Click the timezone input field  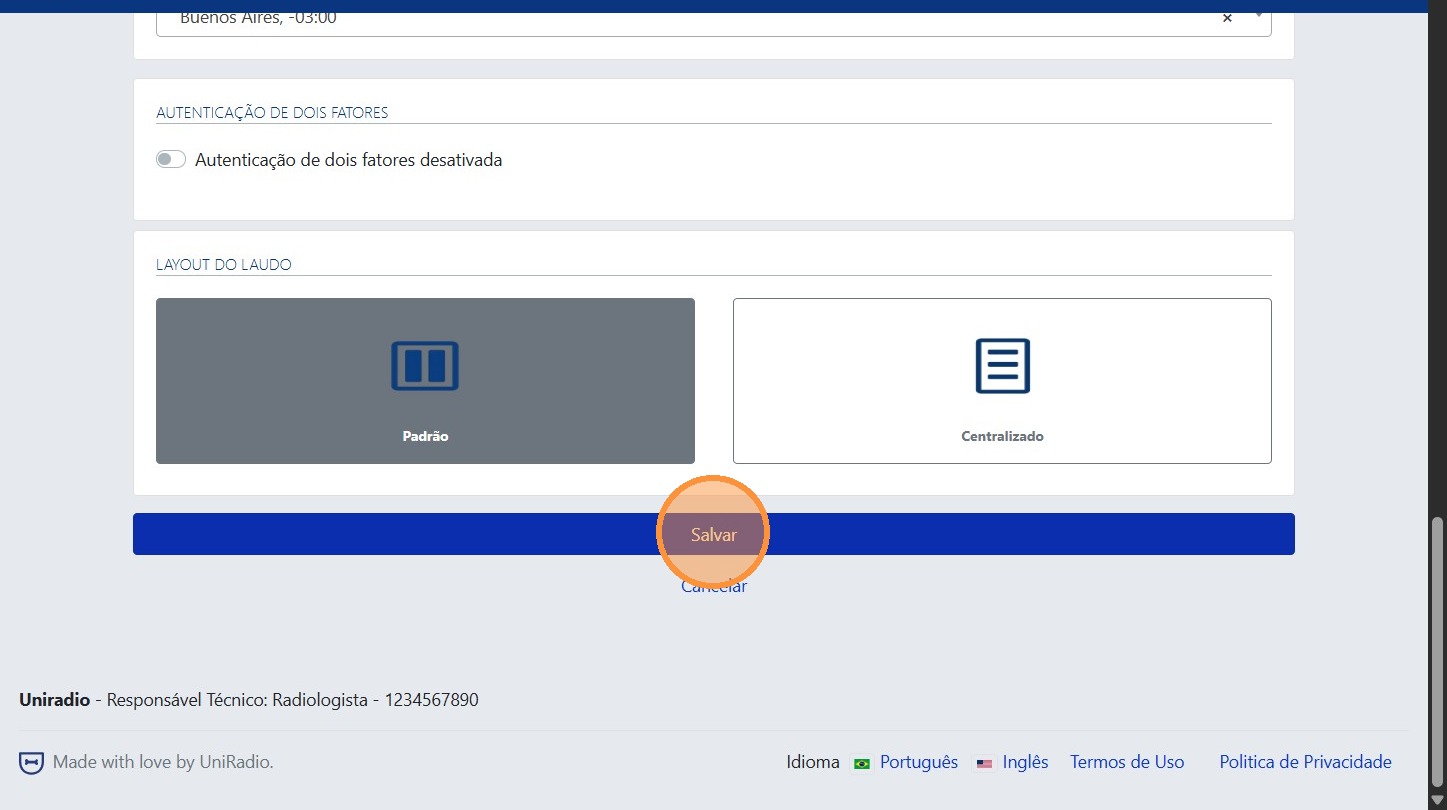coord(600,17)
